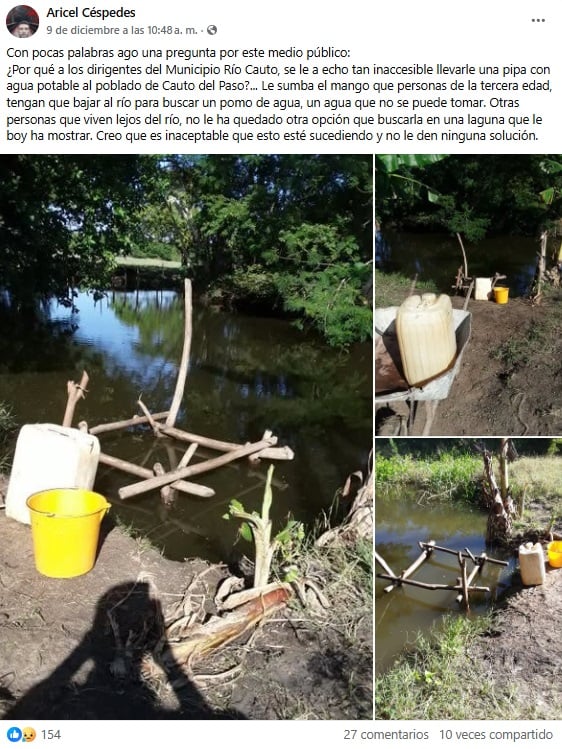Click the sad face reaction icon
The width and height of the screenshot is (562, 749).
tap(28, 734)
